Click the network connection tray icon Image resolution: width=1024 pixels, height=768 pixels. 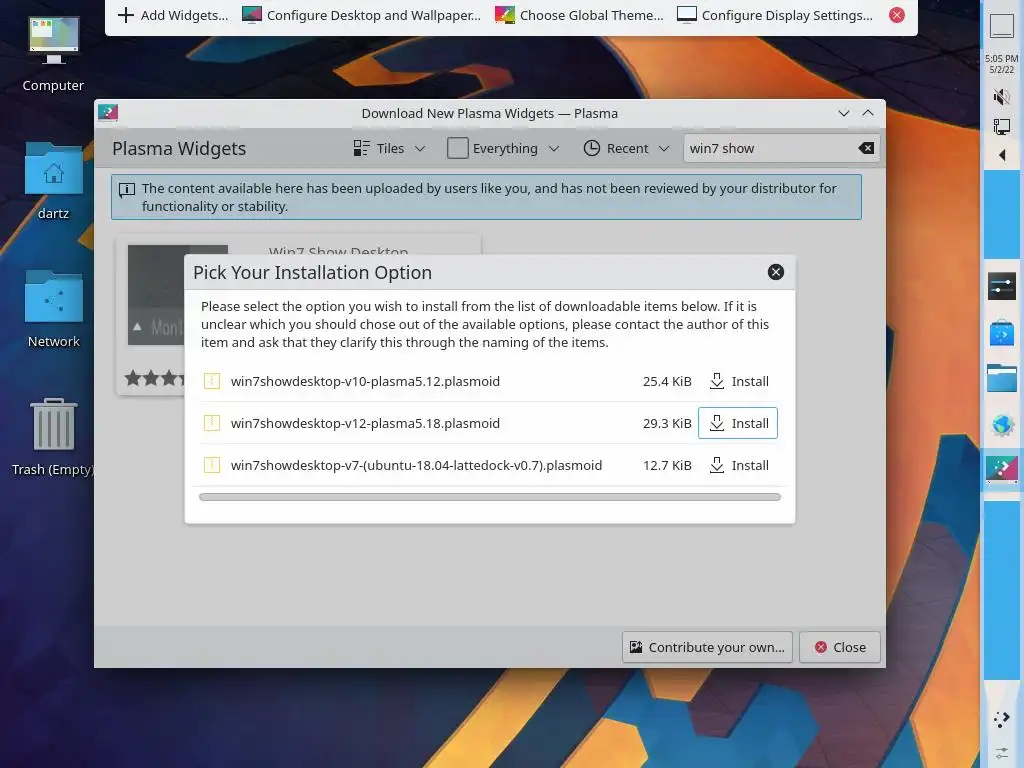[x=1001, y=126]
